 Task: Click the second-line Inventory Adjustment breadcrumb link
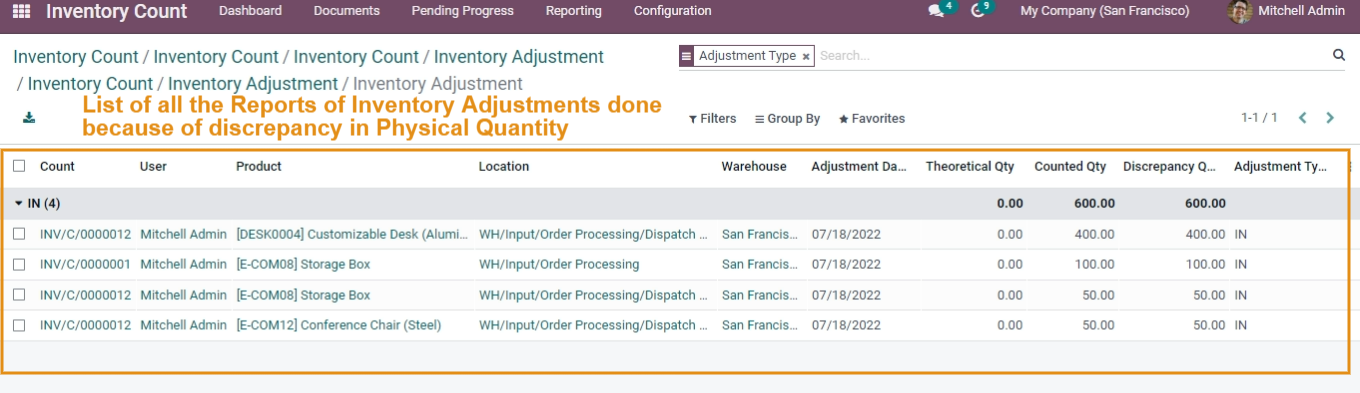click(x=253, y=84)
